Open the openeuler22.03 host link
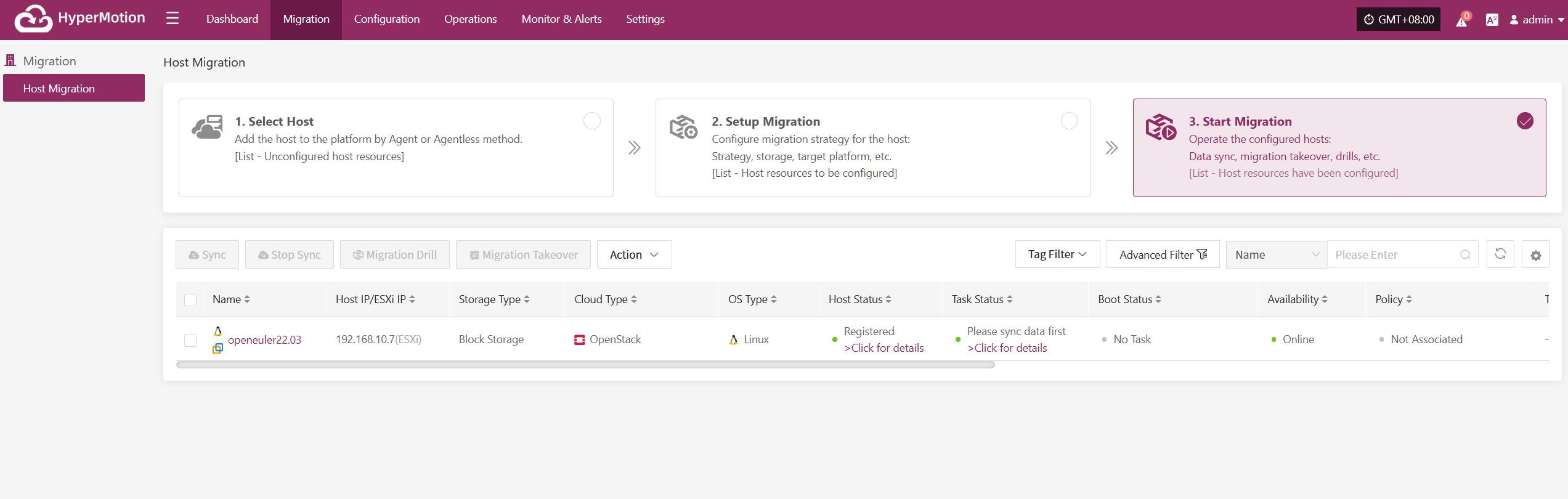The width and height of the screenshot is (1568, 499). point(264,339)
